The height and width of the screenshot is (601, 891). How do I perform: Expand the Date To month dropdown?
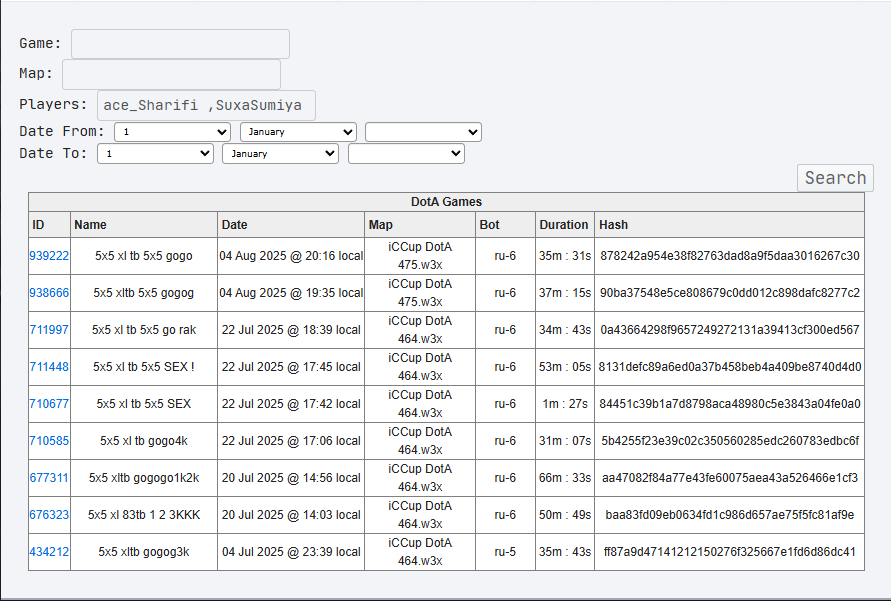click(x=281, y=154)
